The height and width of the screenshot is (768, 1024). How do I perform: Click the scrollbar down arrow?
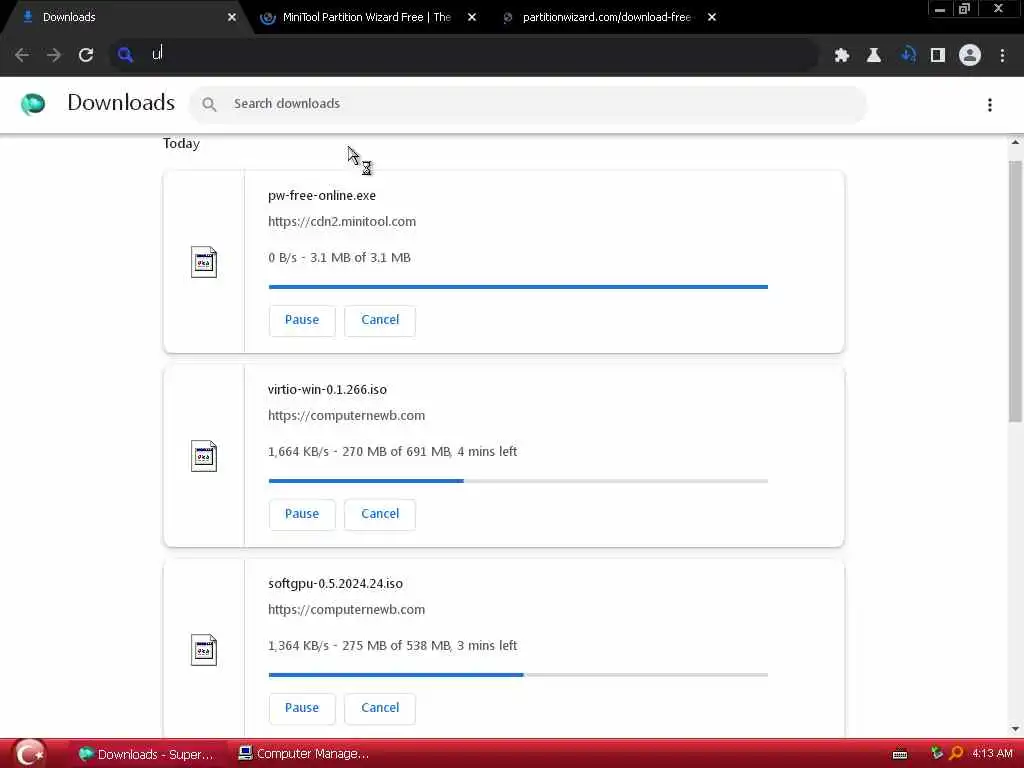[x=1015, y=729]
